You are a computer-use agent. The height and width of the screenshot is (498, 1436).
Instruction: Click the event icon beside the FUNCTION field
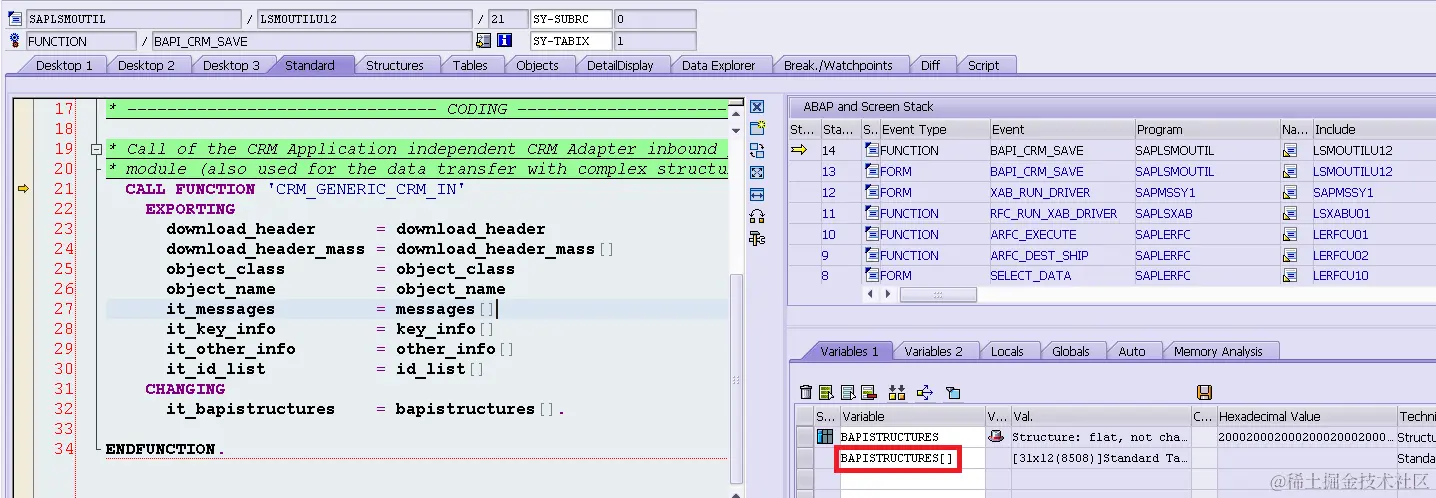click(x=15, y=41)
